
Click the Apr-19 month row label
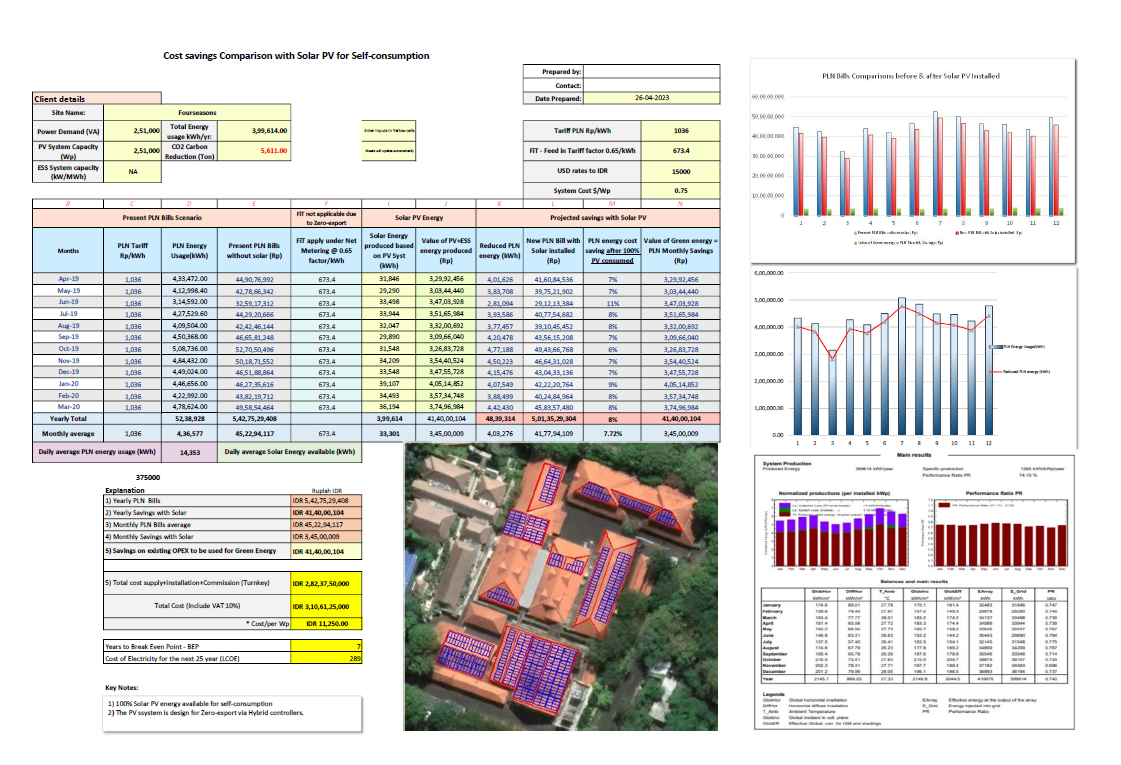(x=69, y=279)
